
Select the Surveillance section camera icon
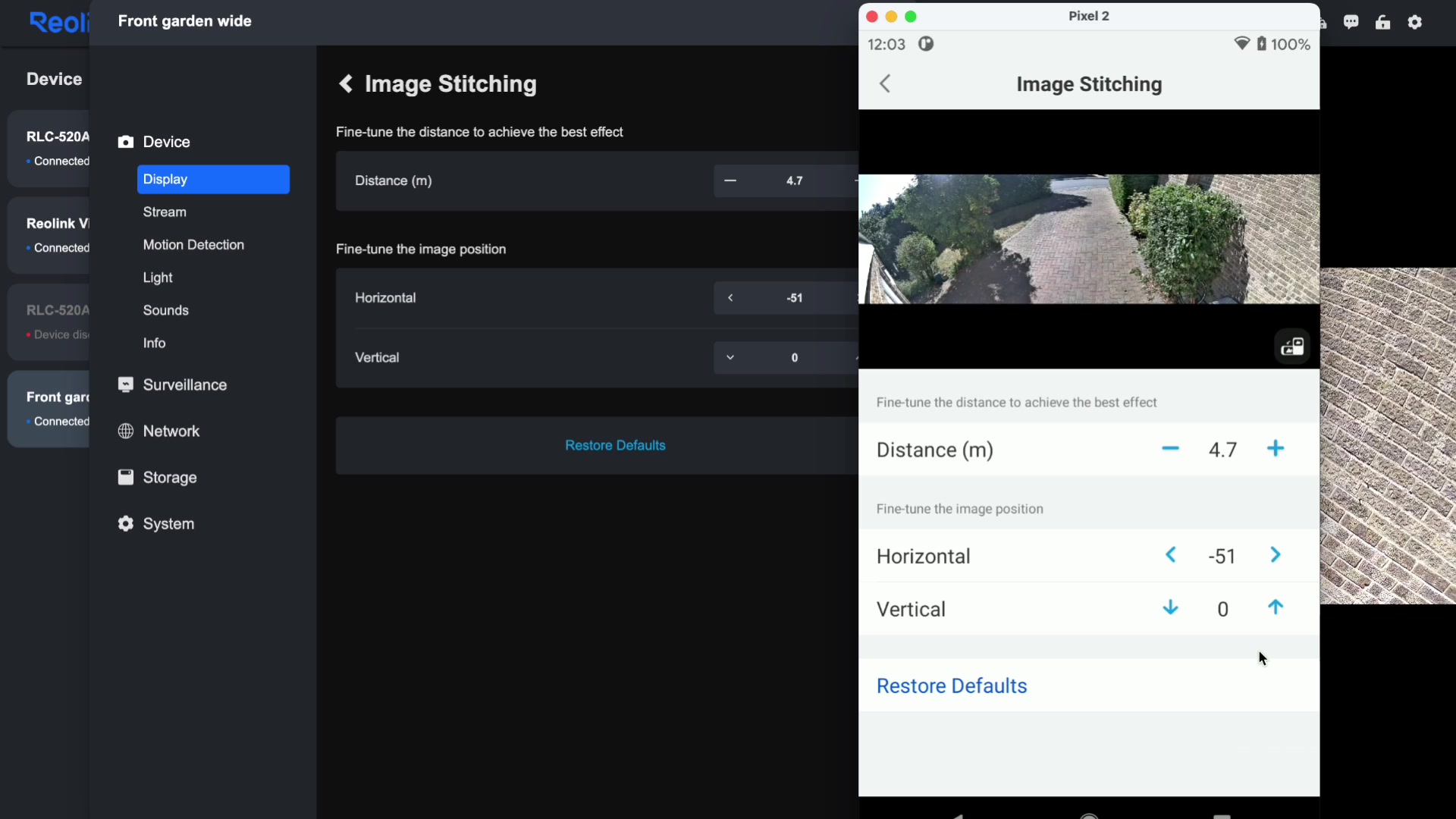tap(126, 384)
